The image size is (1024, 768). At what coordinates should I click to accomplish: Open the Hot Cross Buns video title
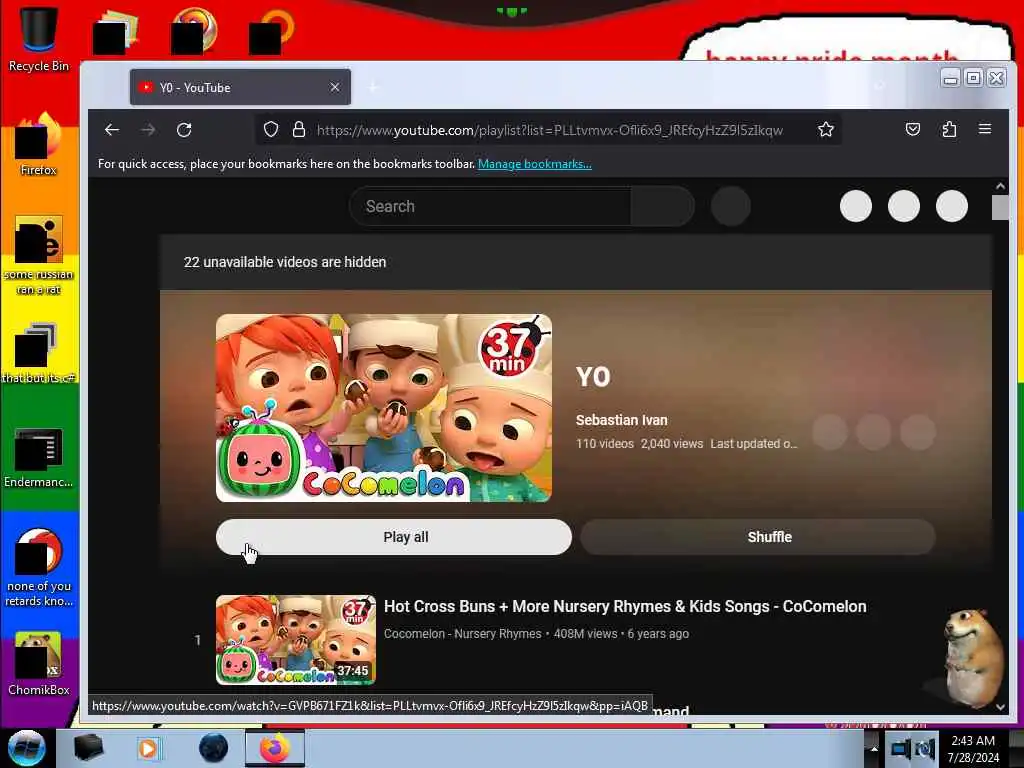tap(625, 606)
